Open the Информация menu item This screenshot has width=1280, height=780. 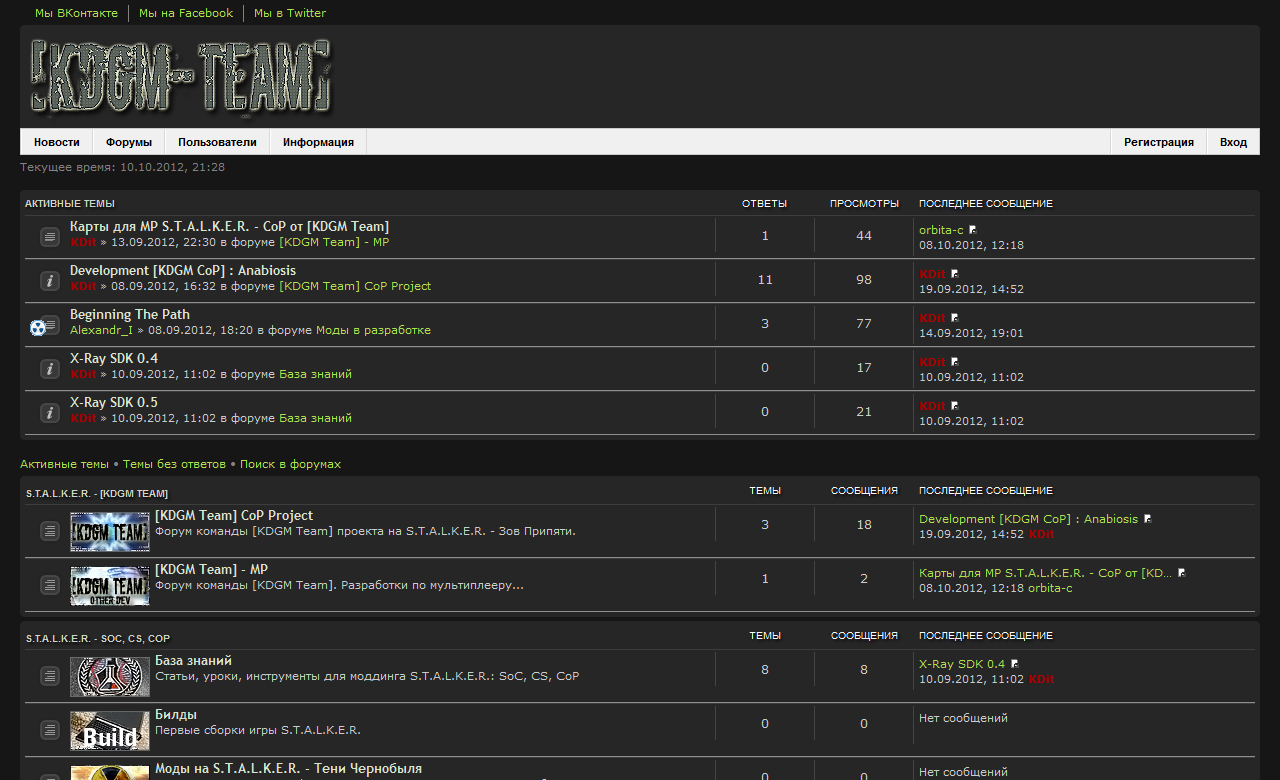[x=318, y=142]
